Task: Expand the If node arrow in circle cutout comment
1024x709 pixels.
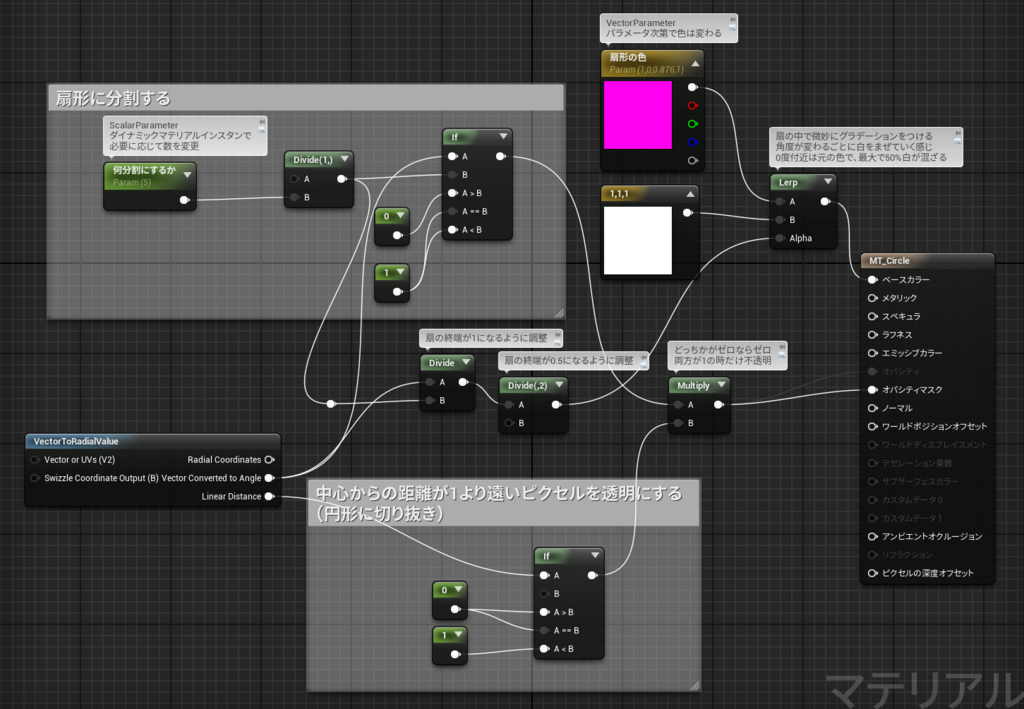Action: coord(595,556)
